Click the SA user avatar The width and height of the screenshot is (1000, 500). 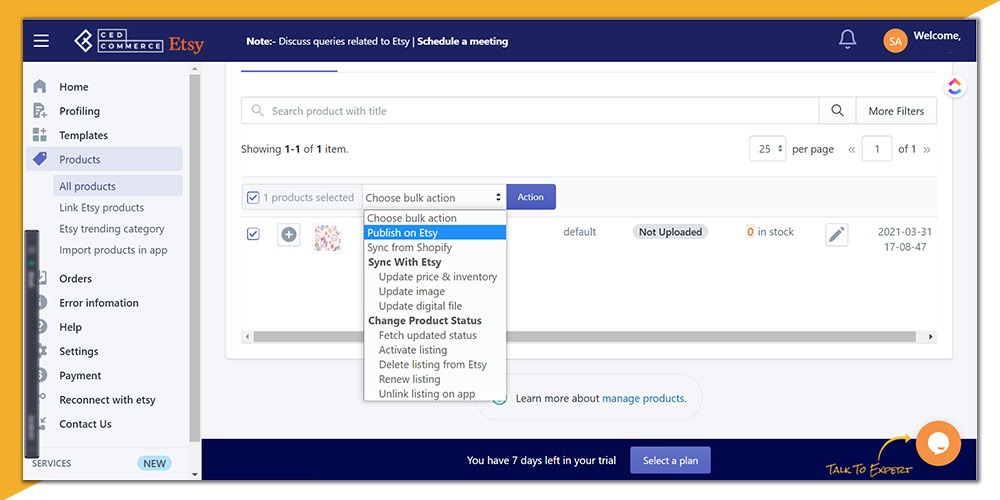(895, 41)
